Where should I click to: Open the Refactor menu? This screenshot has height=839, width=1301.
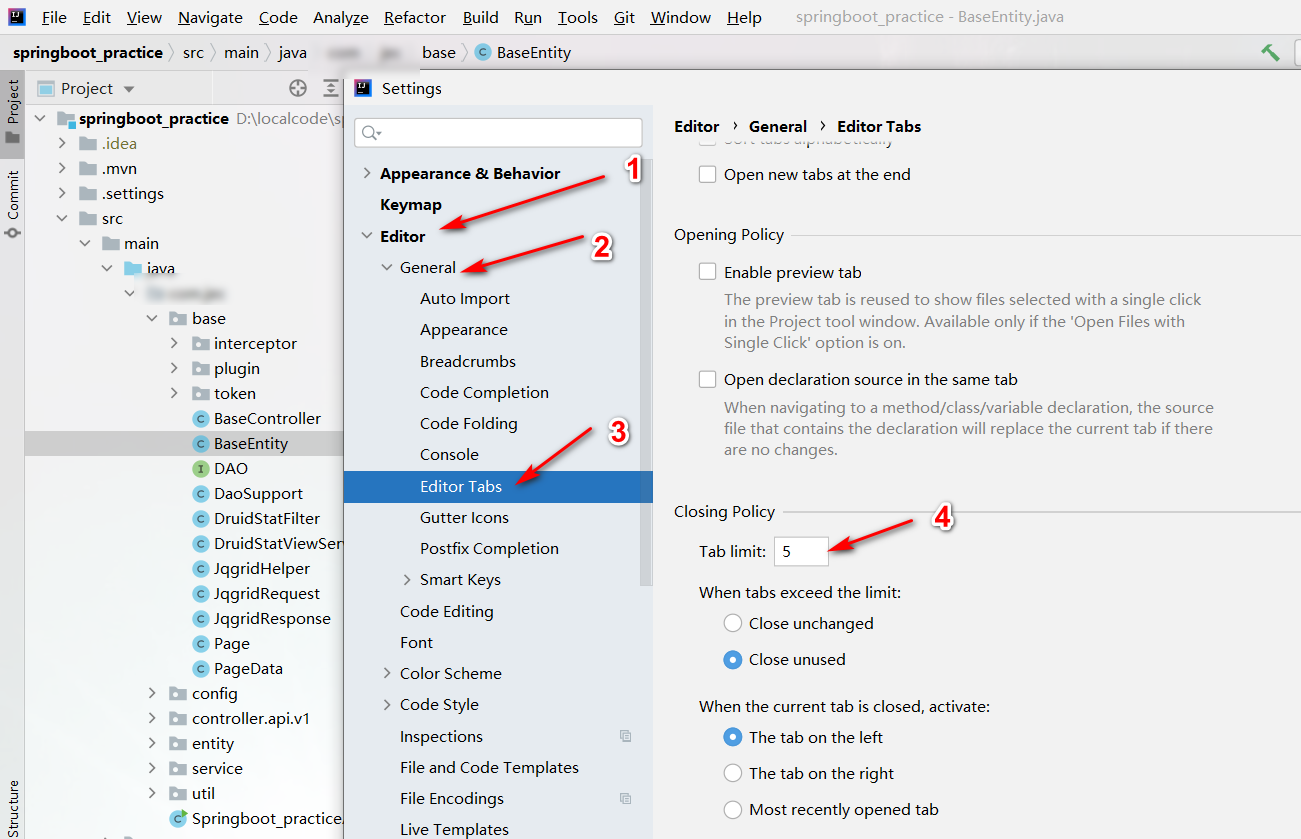415,18
